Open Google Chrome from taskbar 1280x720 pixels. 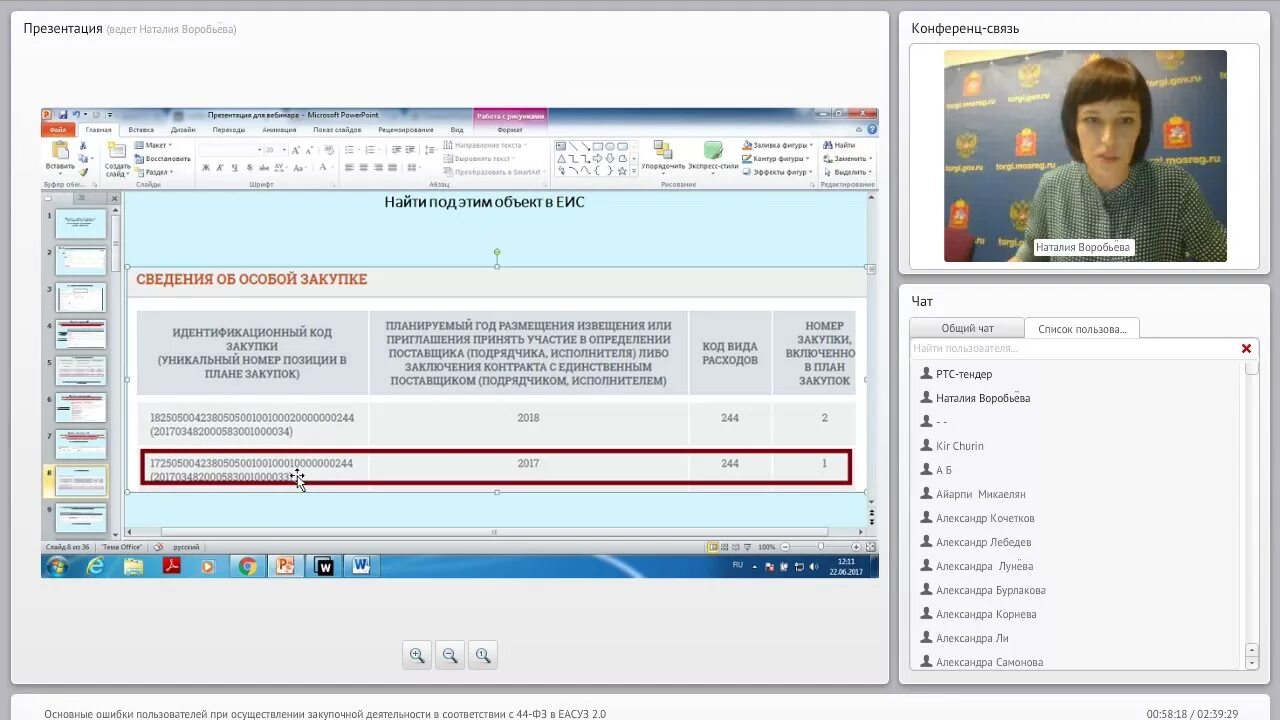pos(247,567)
